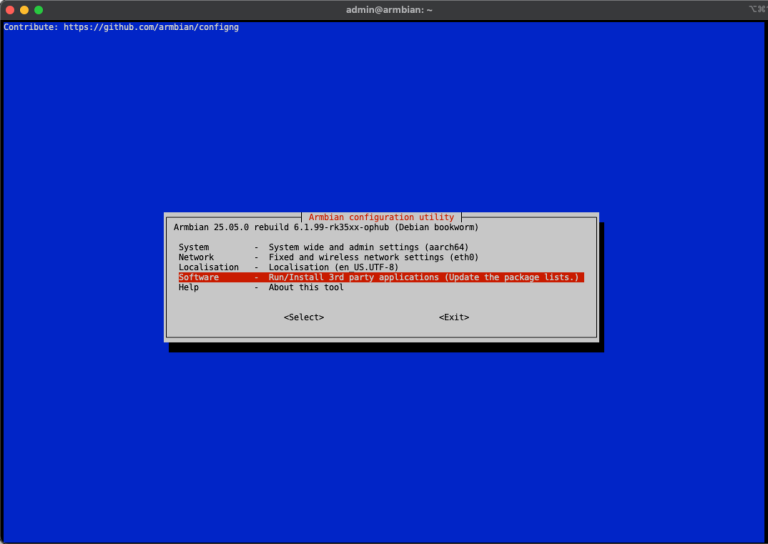The width and height of the screenshot is (768, 544).
Task: Click the 'en US.UTF-8' localisation description
Action: pyautogui.click(x=333, y=267)
